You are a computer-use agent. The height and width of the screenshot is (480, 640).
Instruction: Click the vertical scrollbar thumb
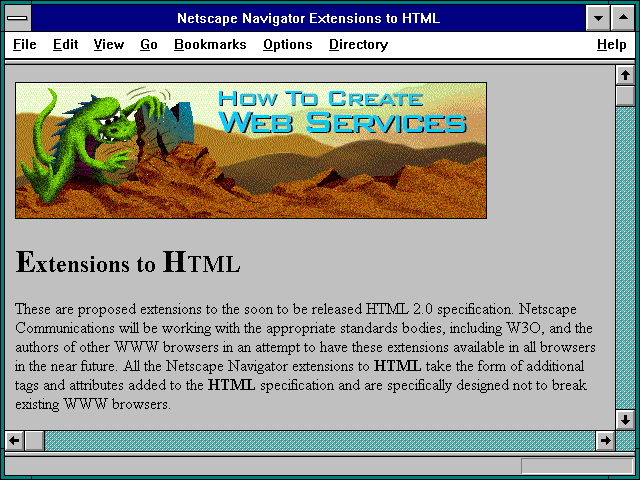[625, 96]
